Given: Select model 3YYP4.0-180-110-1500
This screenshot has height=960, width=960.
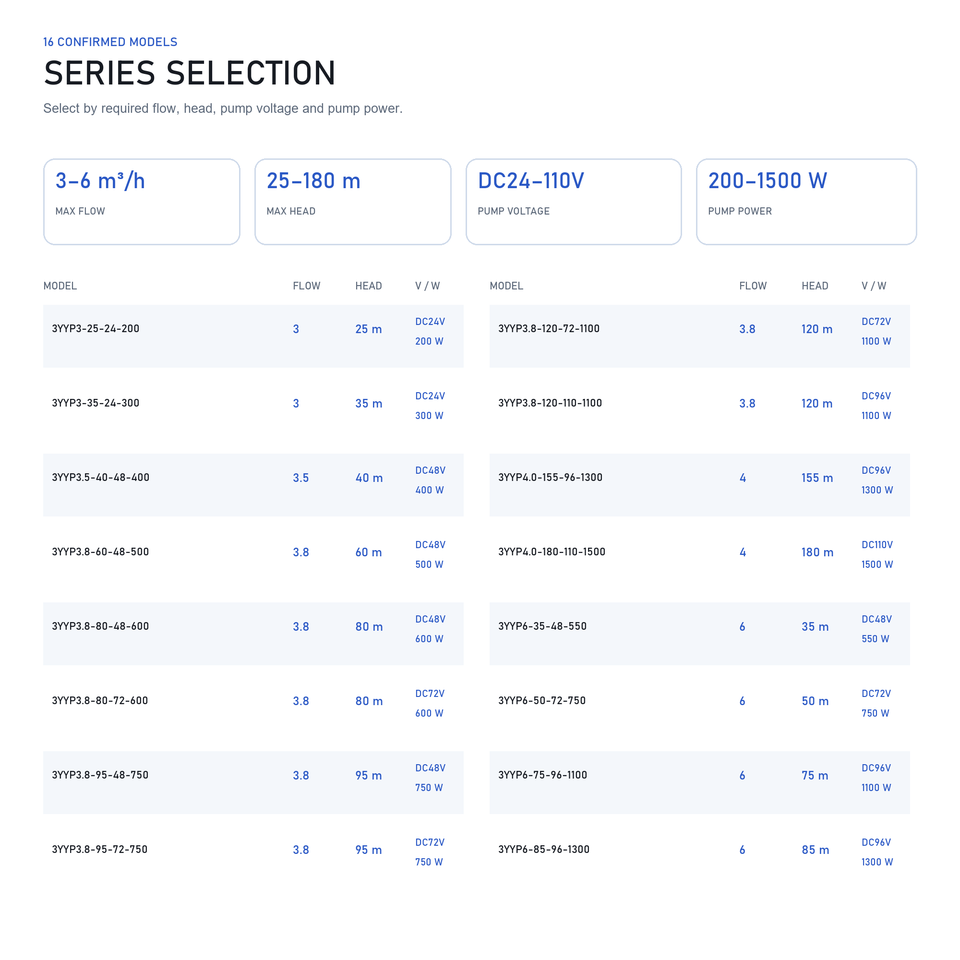Looking at the screenshot, I should [x=700, y=560].
